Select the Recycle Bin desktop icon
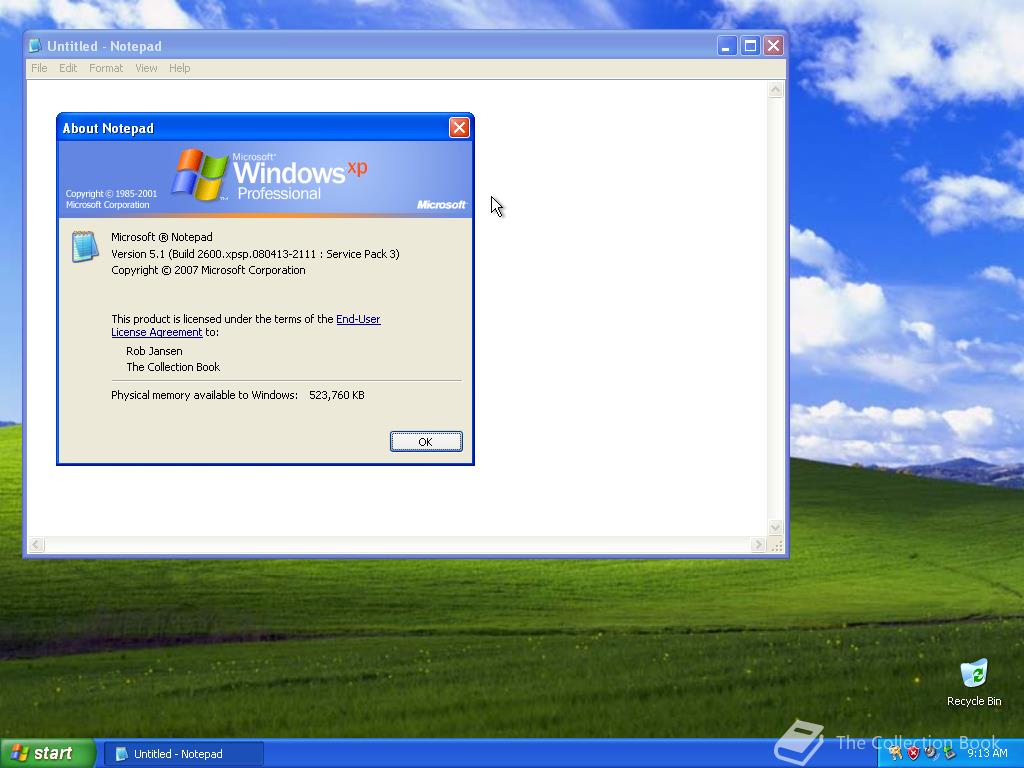 974,682
